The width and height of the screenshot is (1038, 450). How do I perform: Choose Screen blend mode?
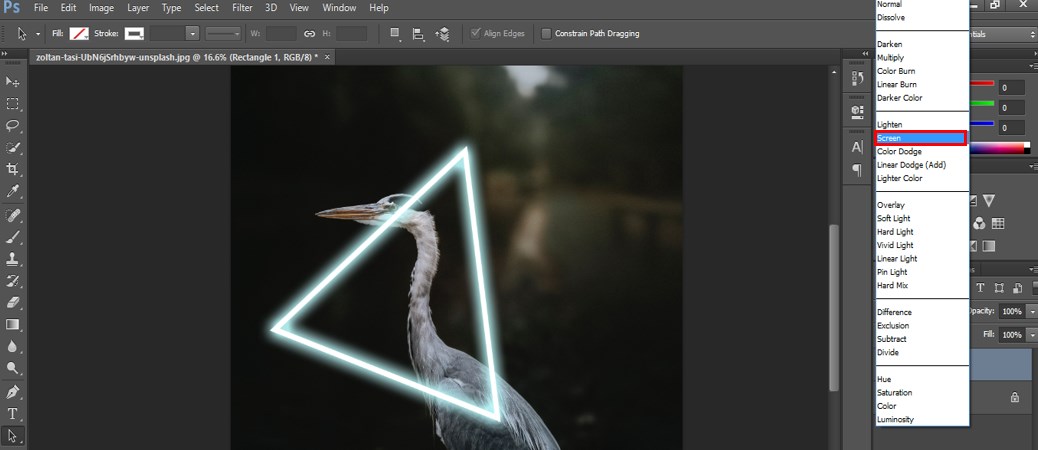(x=921, y=138)
